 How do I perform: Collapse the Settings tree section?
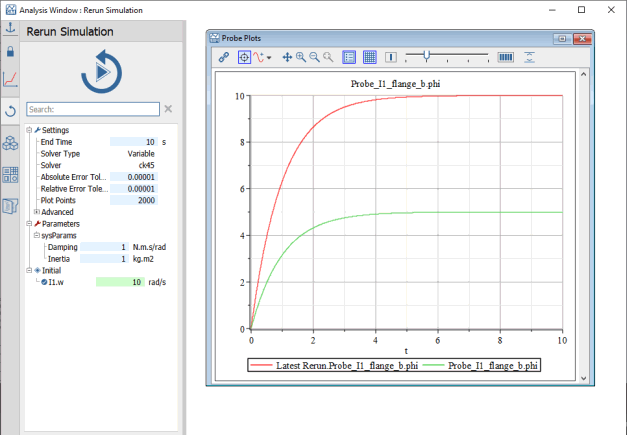pos(29,130)
